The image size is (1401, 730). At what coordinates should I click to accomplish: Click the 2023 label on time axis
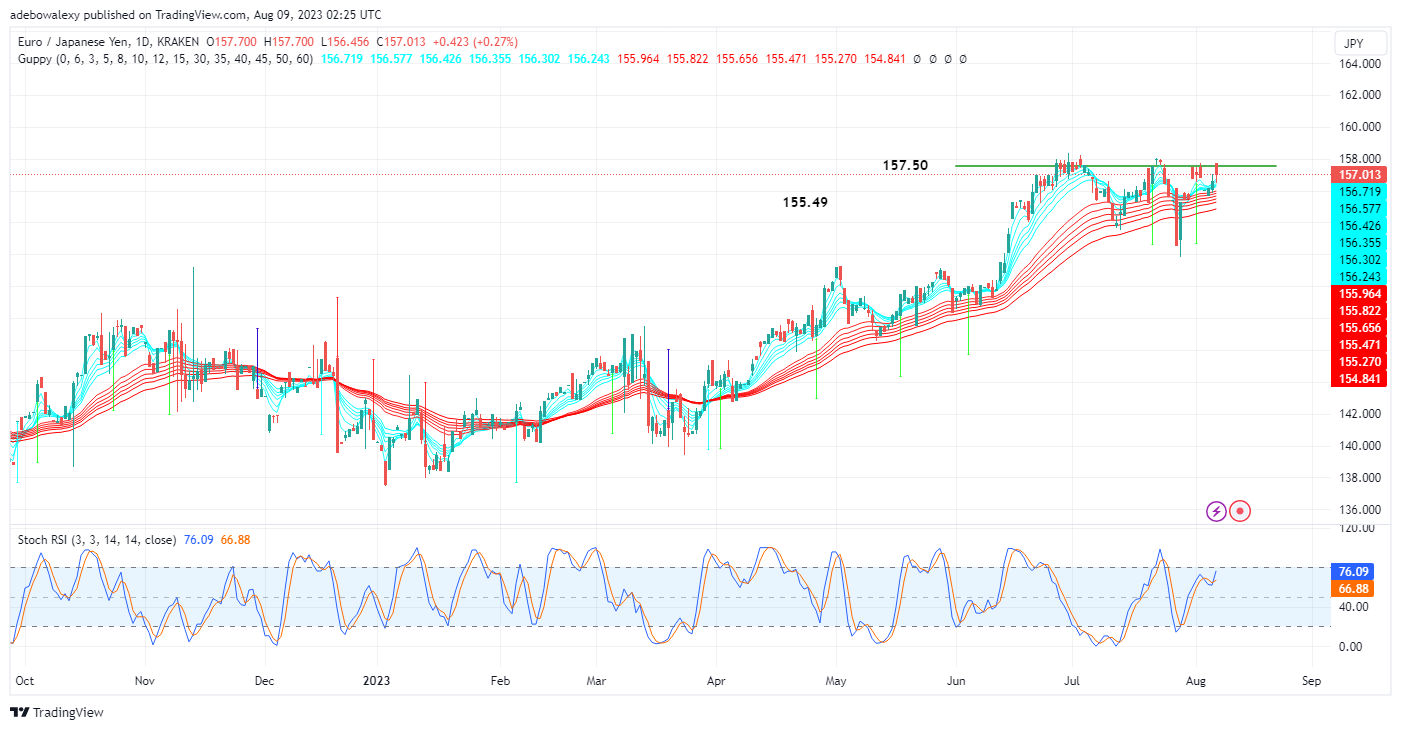click(x=375, y=681)
